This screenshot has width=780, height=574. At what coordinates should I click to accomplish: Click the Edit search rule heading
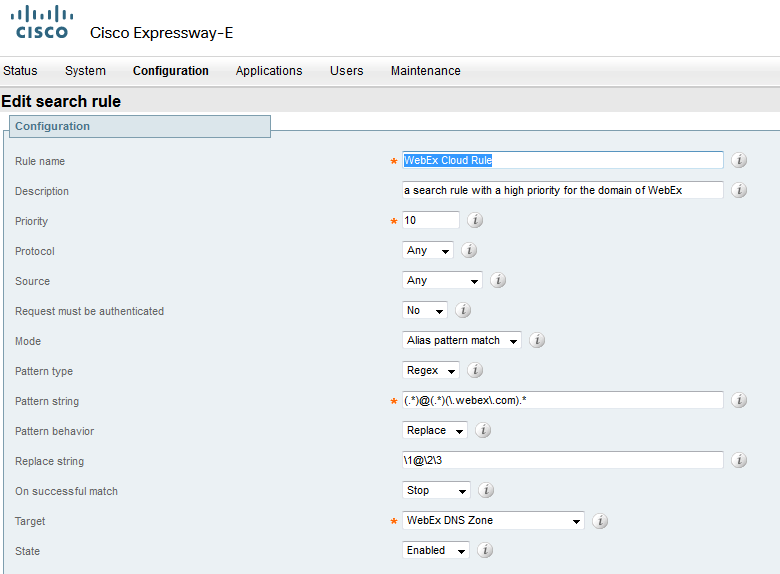click(61, 101)
